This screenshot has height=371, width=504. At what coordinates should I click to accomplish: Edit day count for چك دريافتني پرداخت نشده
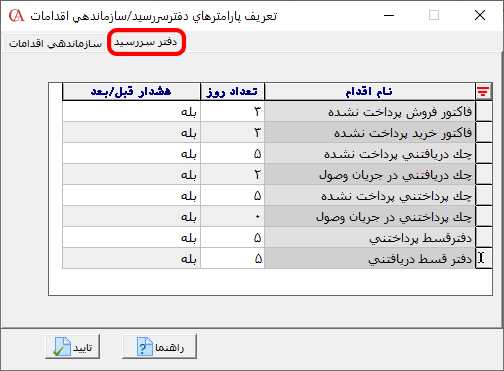pos(232,153)
